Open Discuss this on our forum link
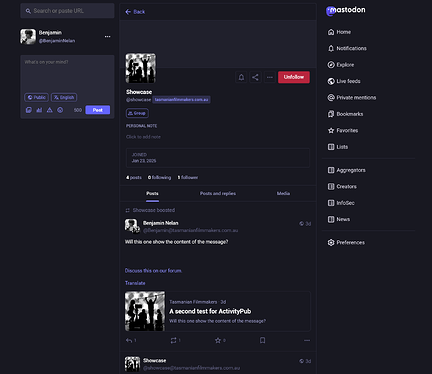 point(153,271)
